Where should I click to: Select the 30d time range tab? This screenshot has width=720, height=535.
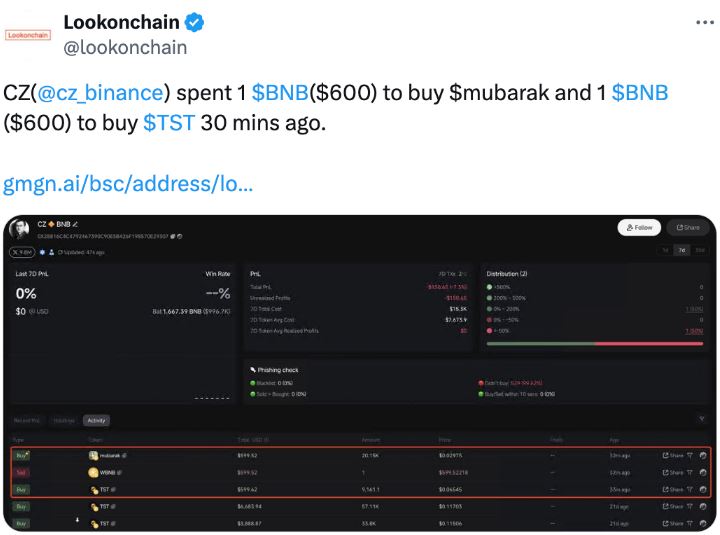[x=699, y=249]
